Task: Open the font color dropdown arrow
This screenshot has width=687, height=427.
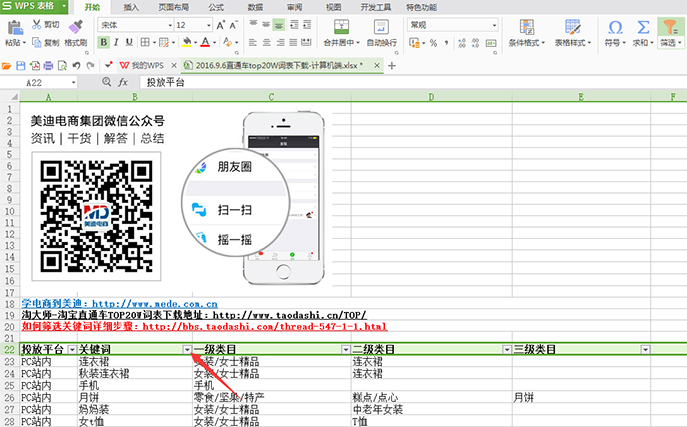Action: [x=214, y=42]
